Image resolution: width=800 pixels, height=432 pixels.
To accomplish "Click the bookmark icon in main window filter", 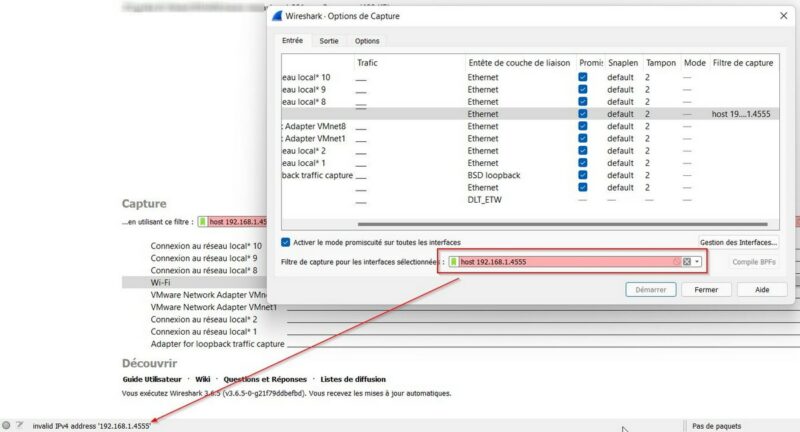I will 203,222.
